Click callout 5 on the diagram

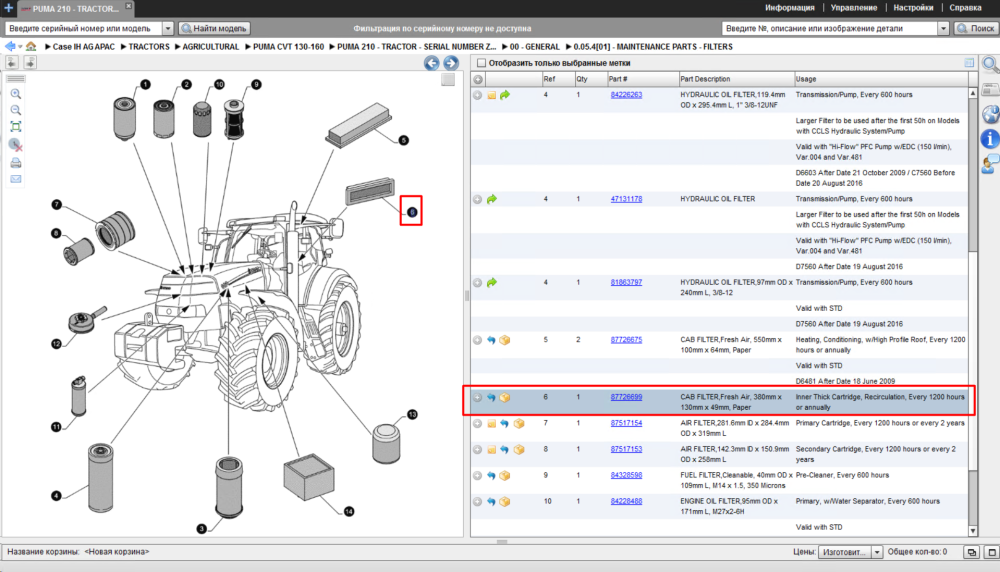pyautogui.click(x=404, y=140)
